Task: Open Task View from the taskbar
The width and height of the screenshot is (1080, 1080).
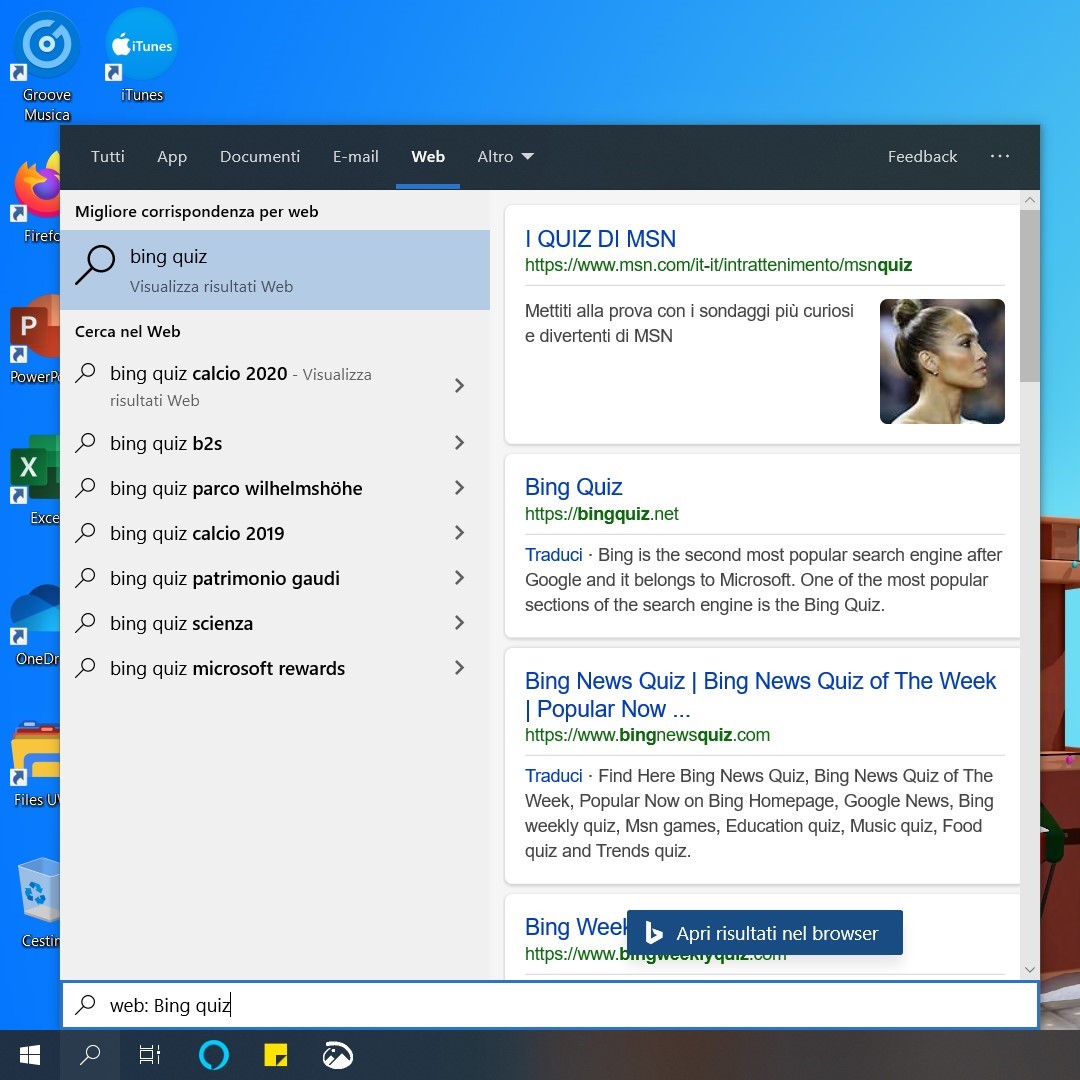Action: 149,1055
